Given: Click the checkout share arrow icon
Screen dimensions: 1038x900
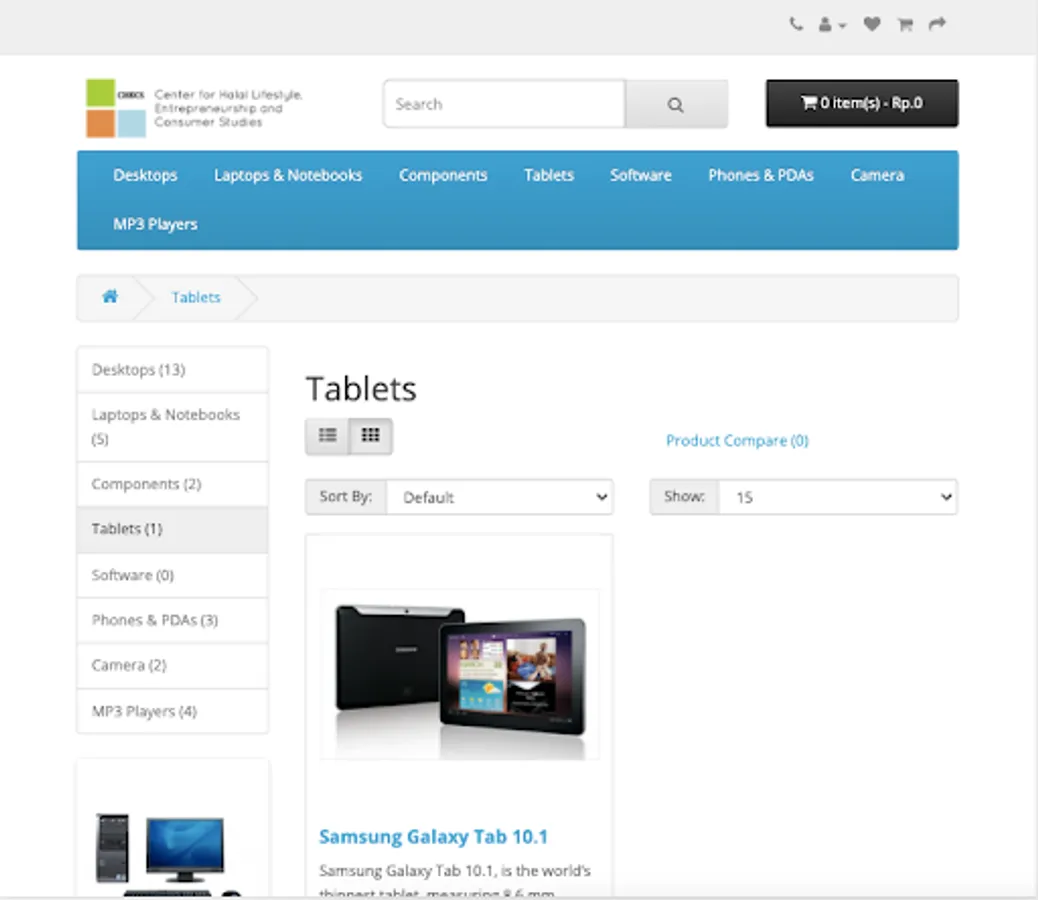Looking at the screenshot, I should coord(937,24).
